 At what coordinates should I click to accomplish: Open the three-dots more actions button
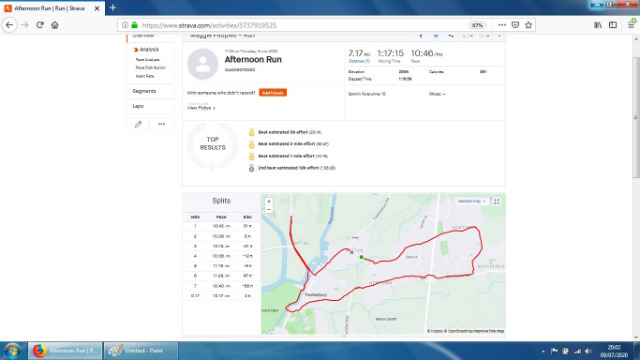pyautogui.click(x=162, y=124)
